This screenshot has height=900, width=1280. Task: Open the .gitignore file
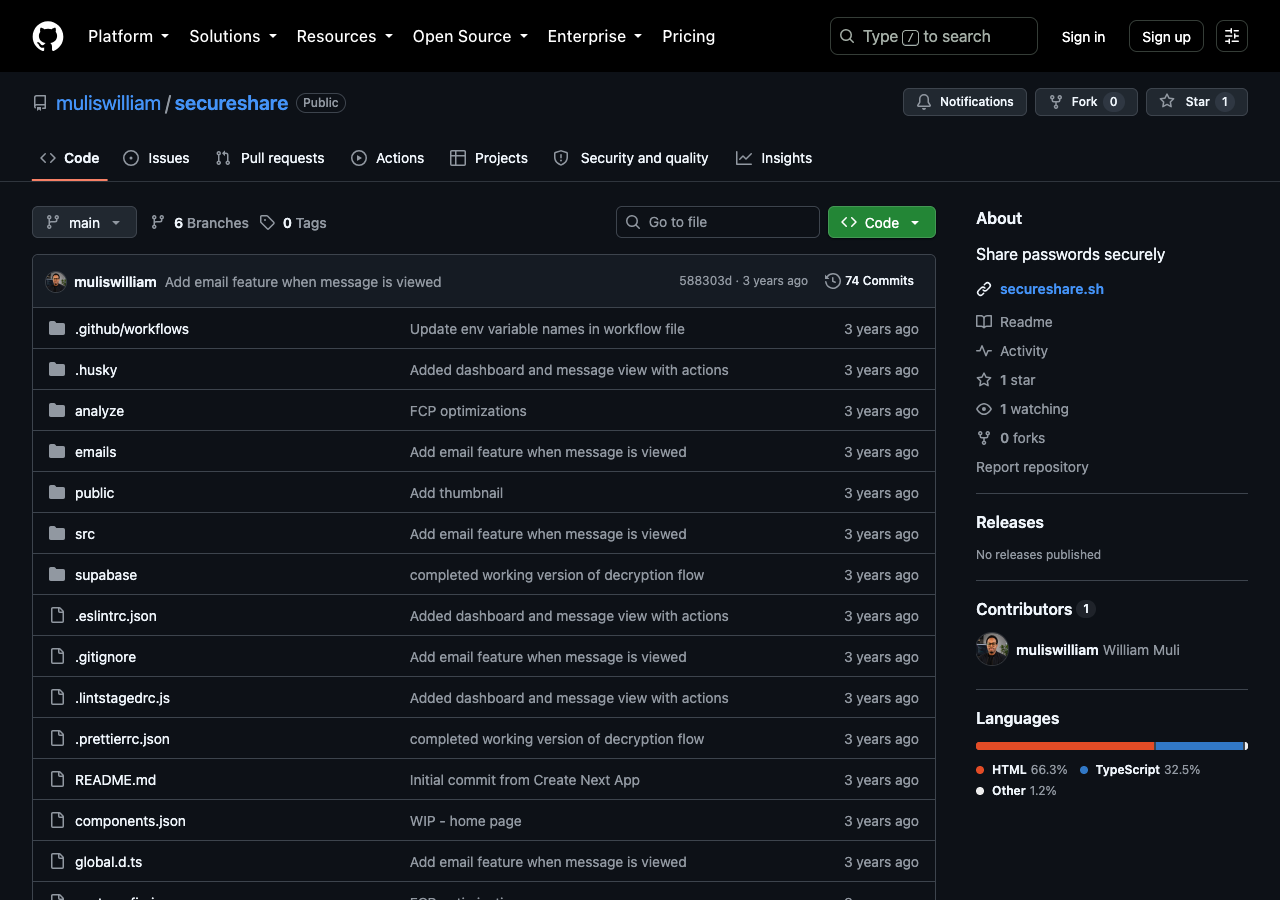click(105, 657)
